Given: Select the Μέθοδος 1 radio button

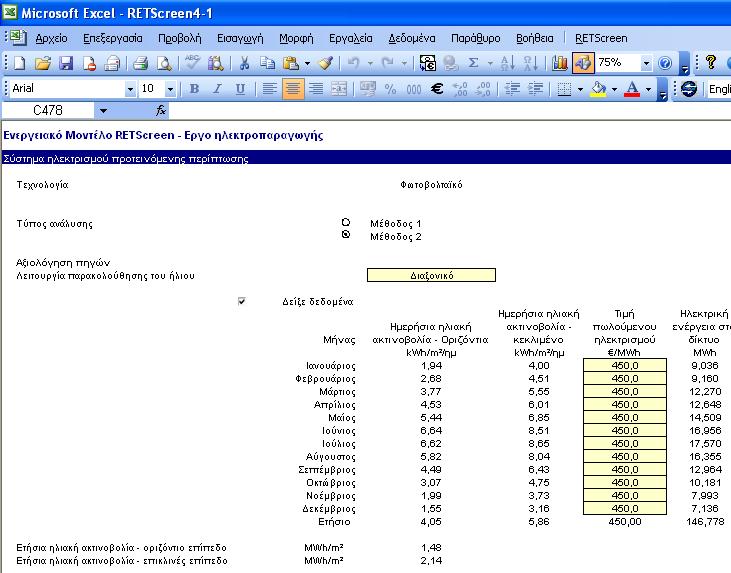Looking at the screenshot, I should coord(346,222).
